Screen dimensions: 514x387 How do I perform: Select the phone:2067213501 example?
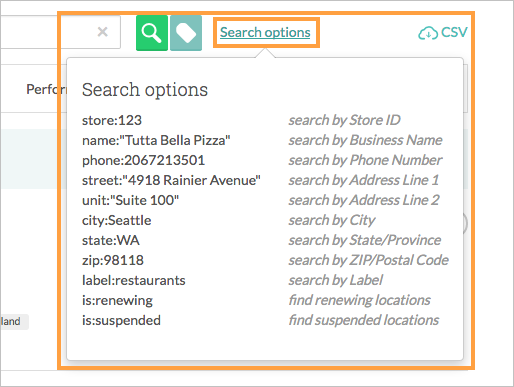(143, 160)
